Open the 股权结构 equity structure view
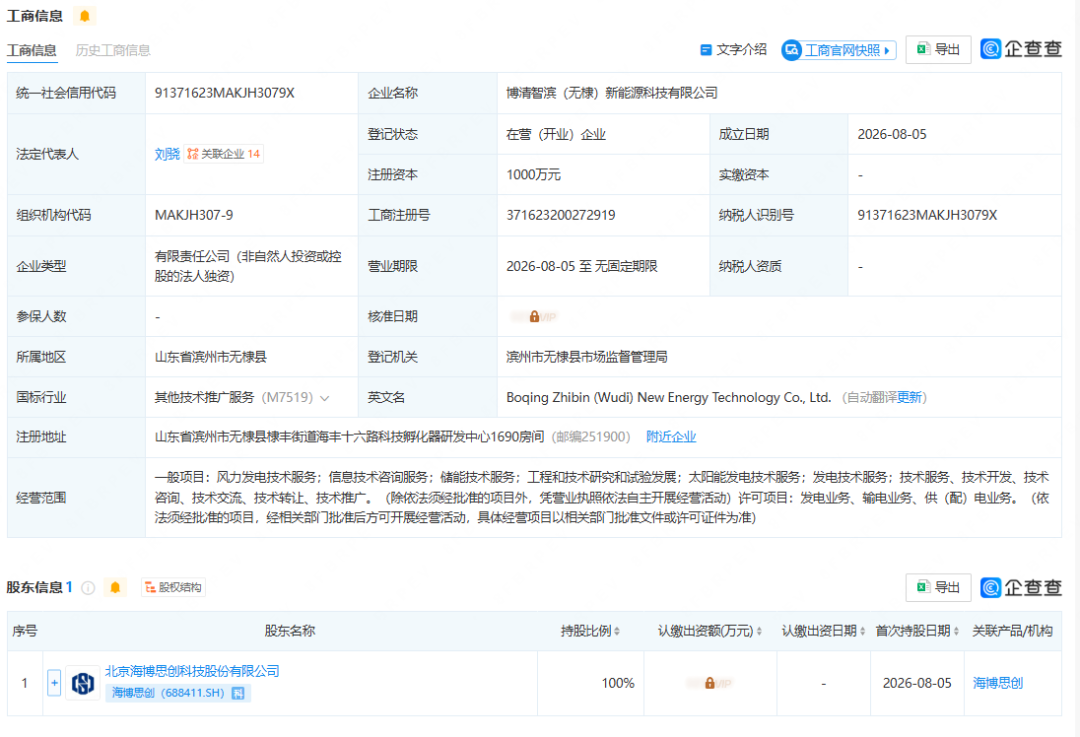This screenshot has height=737, width=1080. (174, 588)
